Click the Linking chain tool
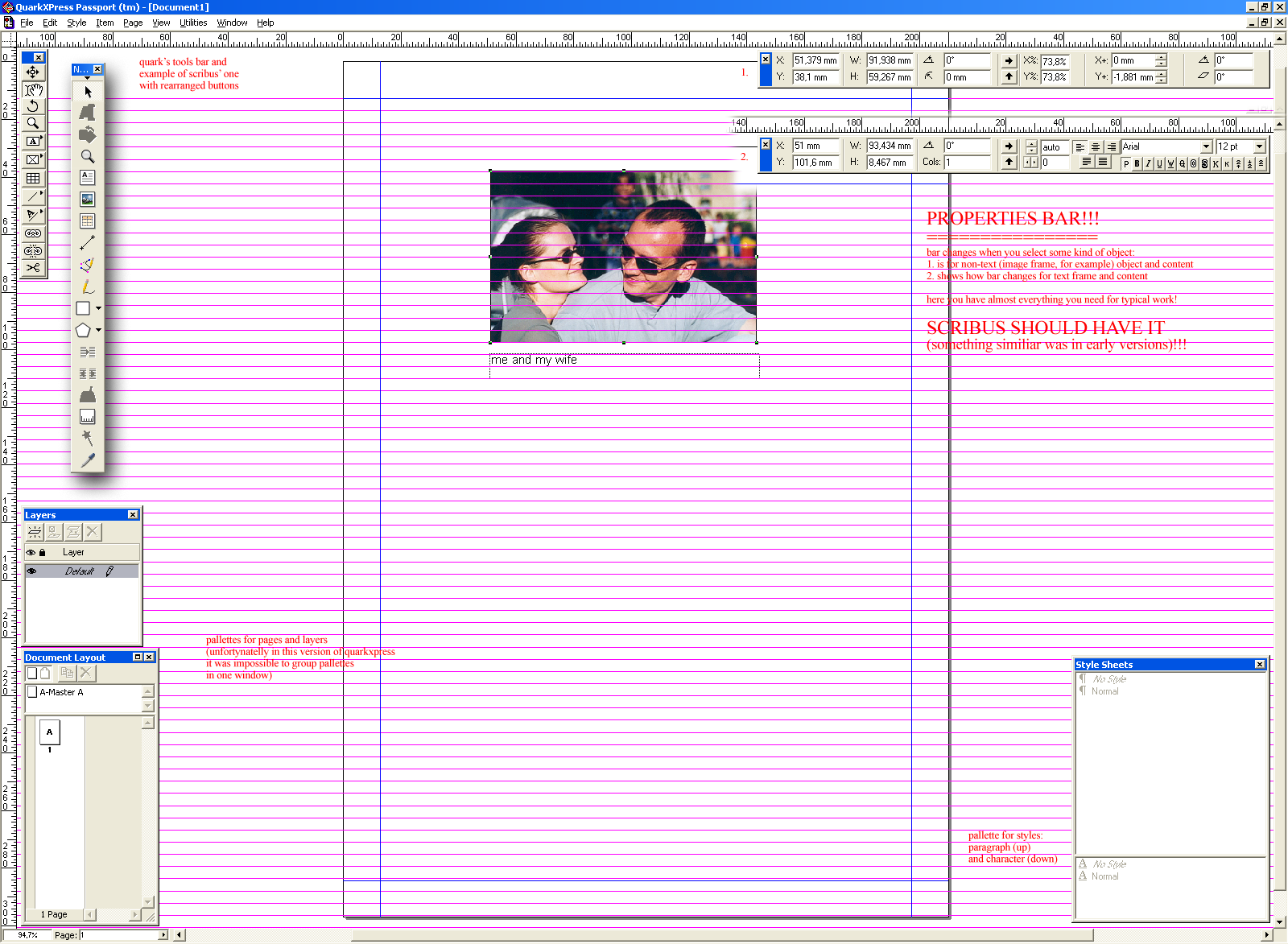1288x944 pixels. (33, 233)
